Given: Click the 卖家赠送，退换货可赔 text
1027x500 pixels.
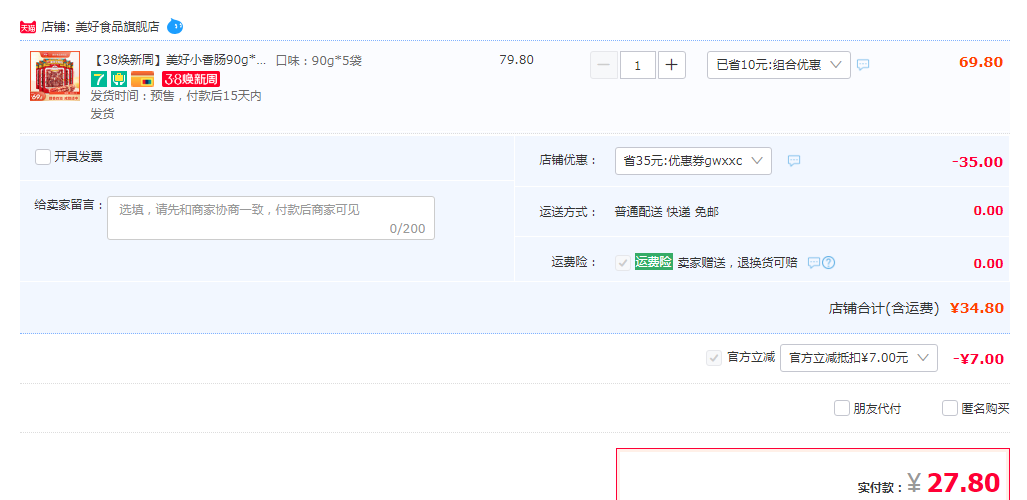Looking at the screenshot, I should pyautogui.click(x=738, y=263).
